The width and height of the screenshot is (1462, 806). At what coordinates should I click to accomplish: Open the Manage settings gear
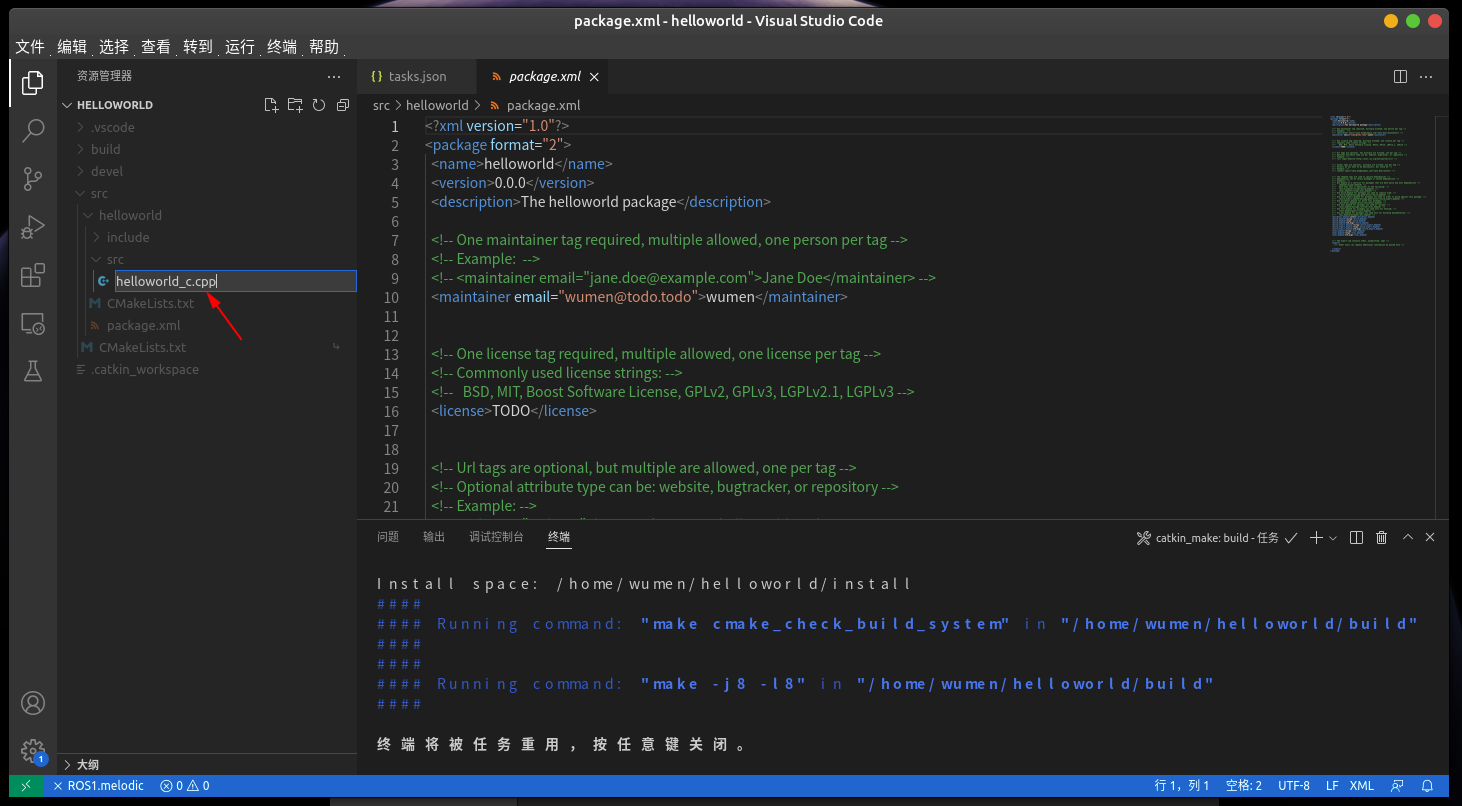pyautogui.click(x=33, y=750)
